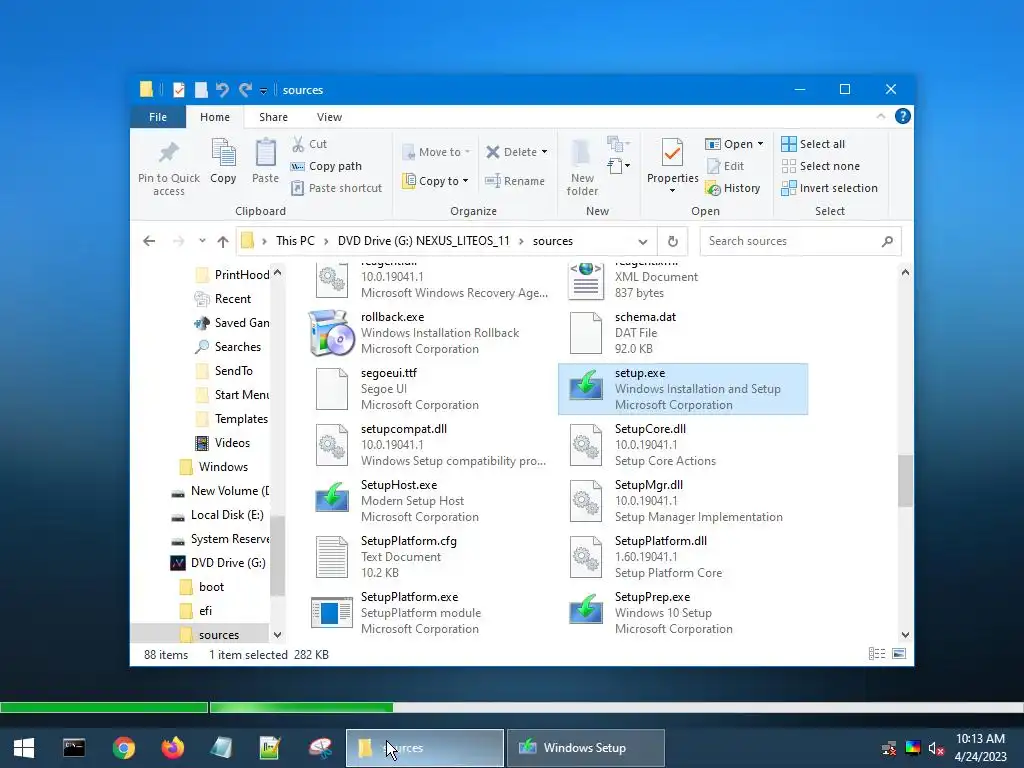Click Paste shortcut in ribbon
Image resolution: width=1024 pixels, height=768 pixels.
[x=337, y=188]
